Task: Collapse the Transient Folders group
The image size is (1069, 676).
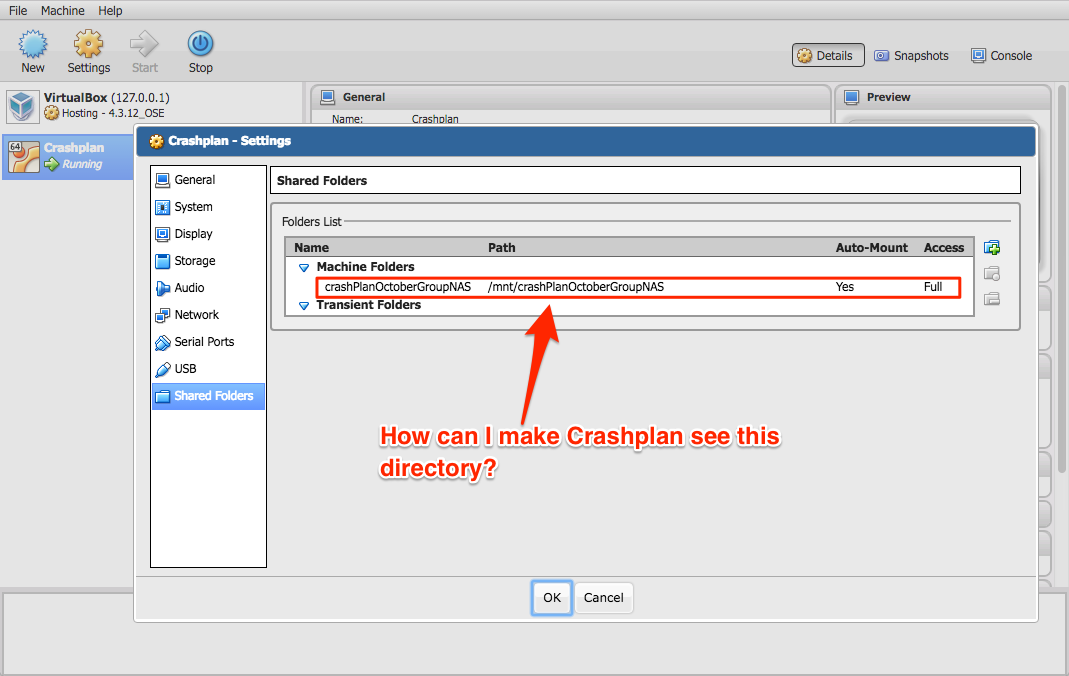Action: tap(304, 306)
